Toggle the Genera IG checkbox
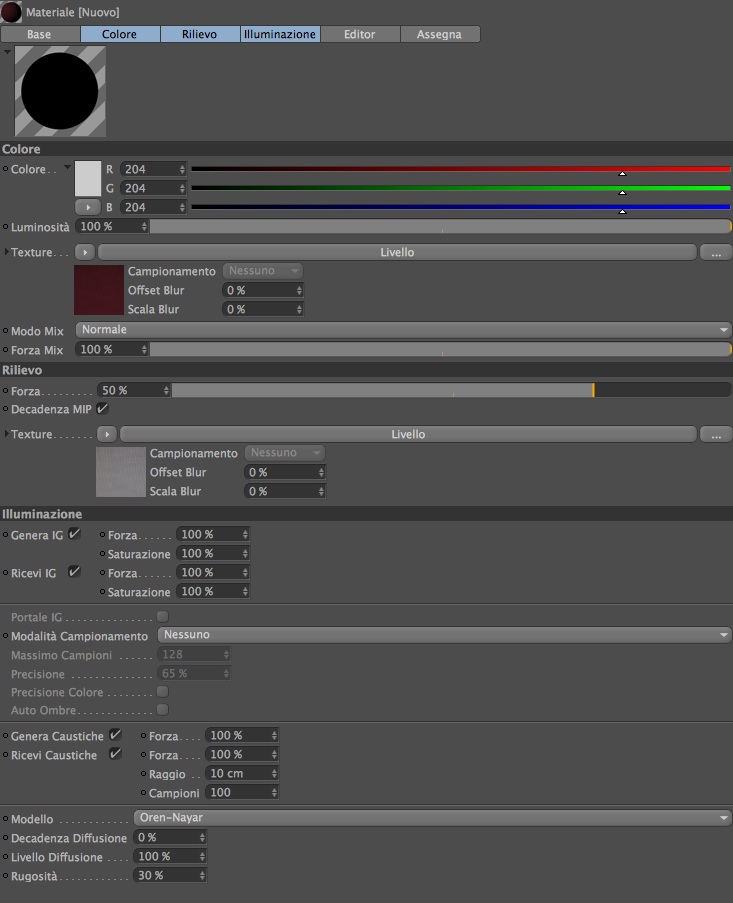Image resolution: width=733 pixels, height=903 pixels. click(74, 534)
